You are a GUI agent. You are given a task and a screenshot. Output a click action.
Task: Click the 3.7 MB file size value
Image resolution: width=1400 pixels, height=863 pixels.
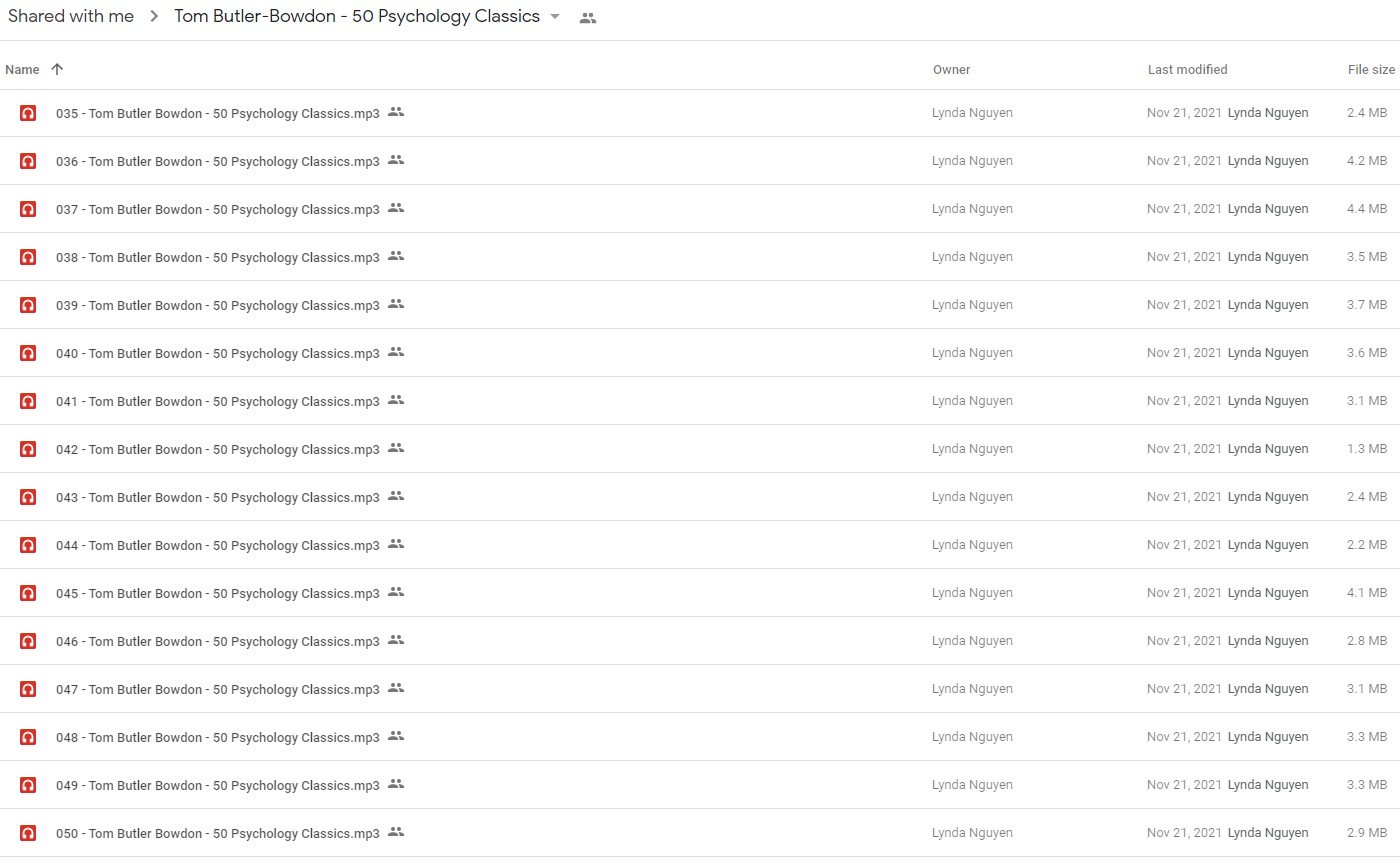(1367, 305)
